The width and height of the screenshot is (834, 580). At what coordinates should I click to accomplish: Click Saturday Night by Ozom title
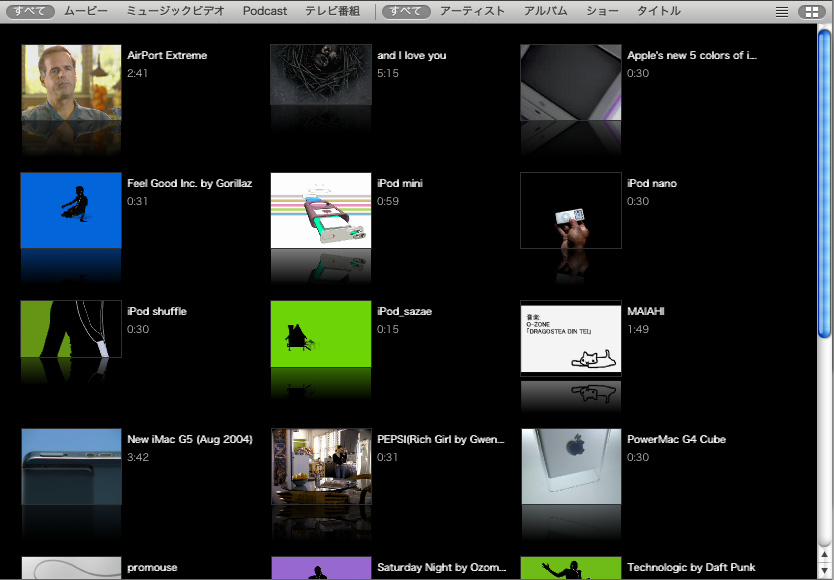pyautogui.click(x=441, y=568)
